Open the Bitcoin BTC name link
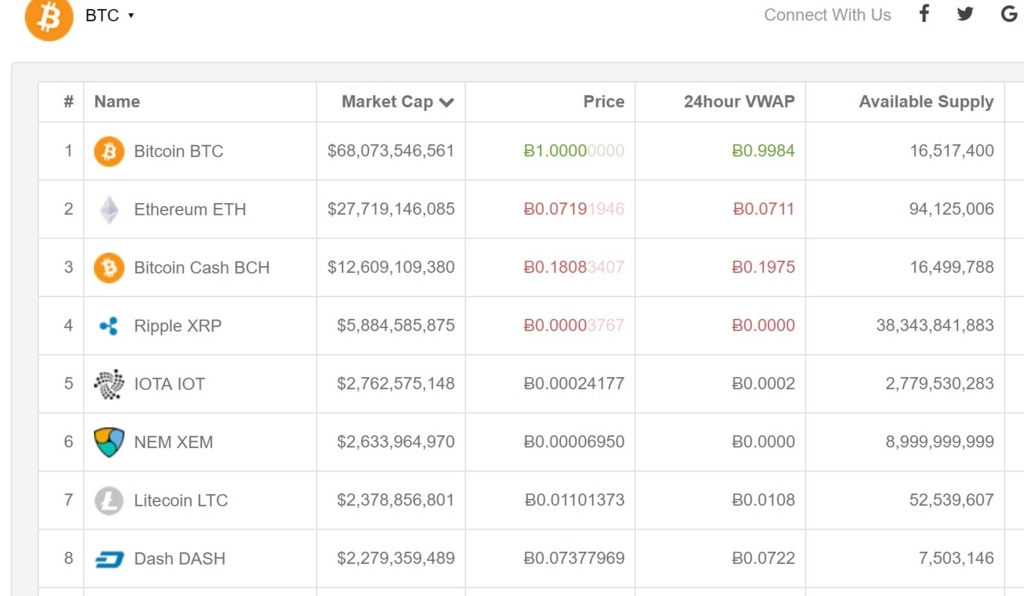Image resolution: width=1024 pixels, height=596 pixels. click(178, 151)
